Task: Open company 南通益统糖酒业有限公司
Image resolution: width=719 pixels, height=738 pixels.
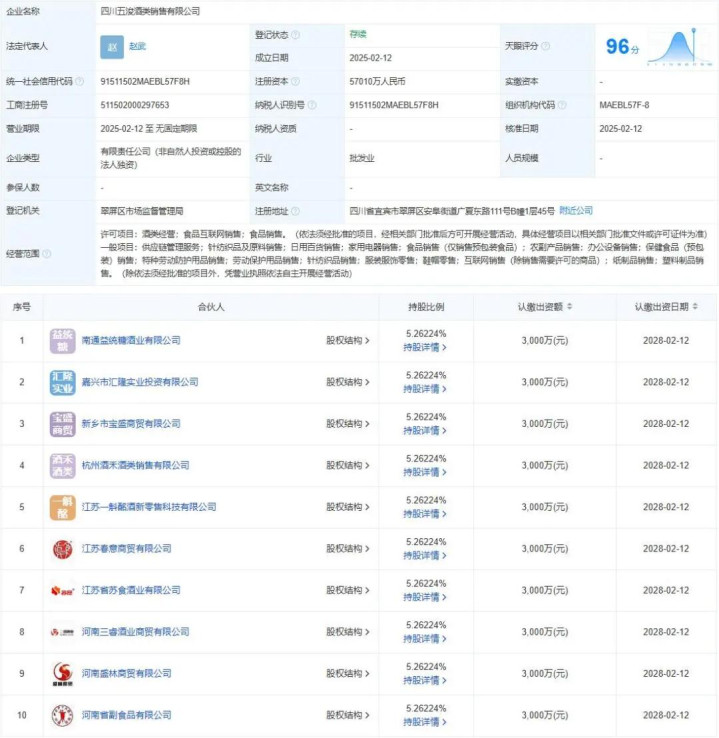Action: click(131, 340)
